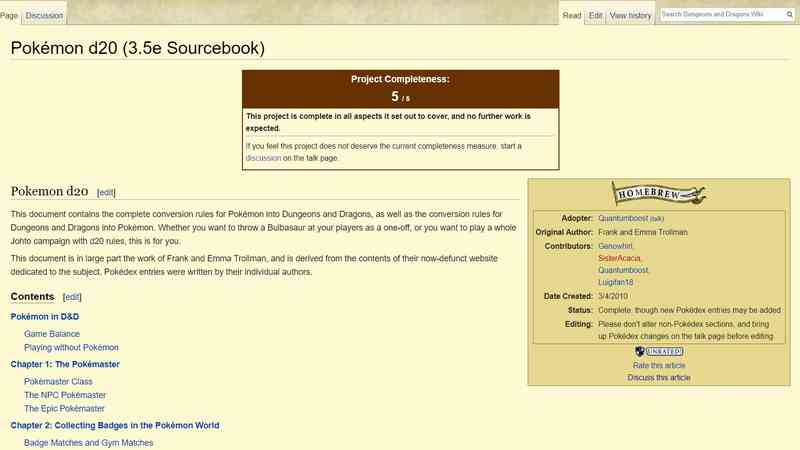Click the edit link beside Contents
The height and width of the screenshot is (450, 800).
pyautogui.click(x=72, y=297)
